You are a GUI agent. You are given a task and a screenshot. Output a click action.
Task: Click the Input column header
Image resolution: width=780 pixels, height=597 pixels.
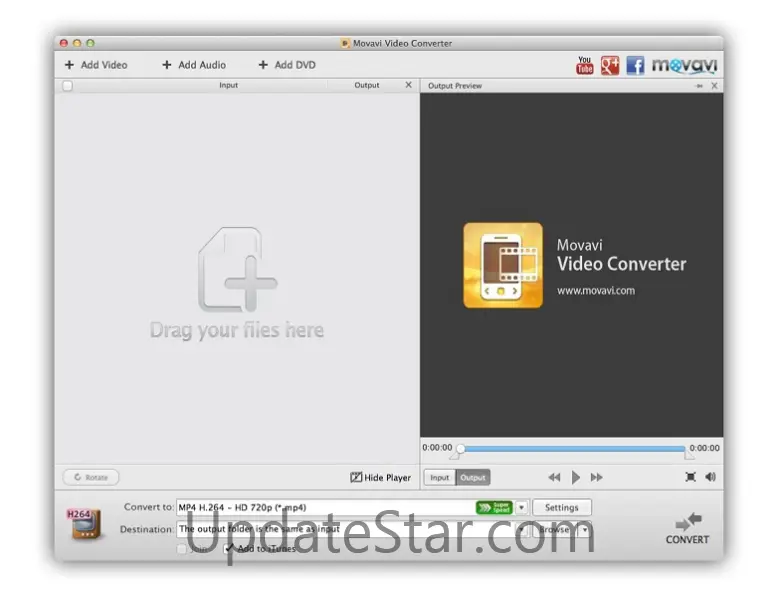pos(228,85)
